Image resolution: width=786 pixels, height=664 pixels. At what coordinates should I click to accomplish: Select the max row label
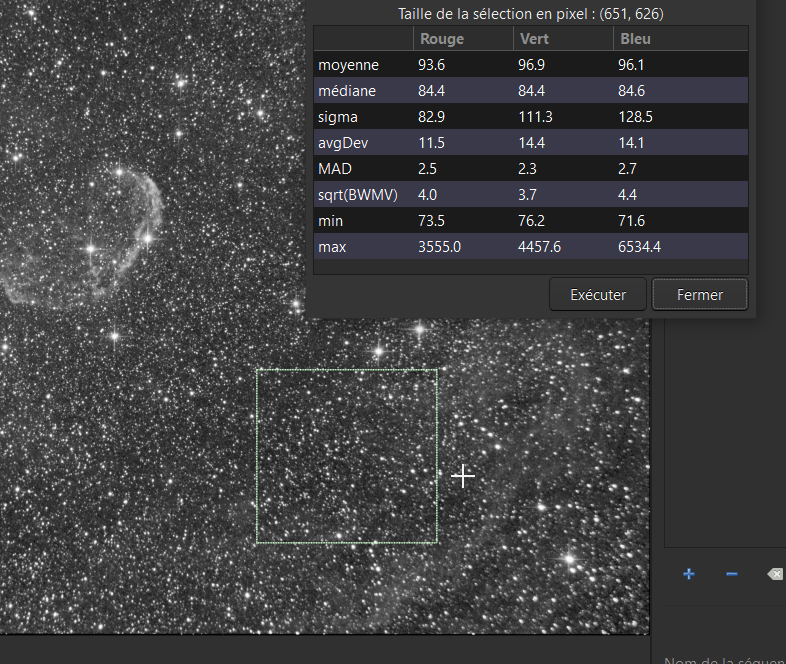coord(332,247)
